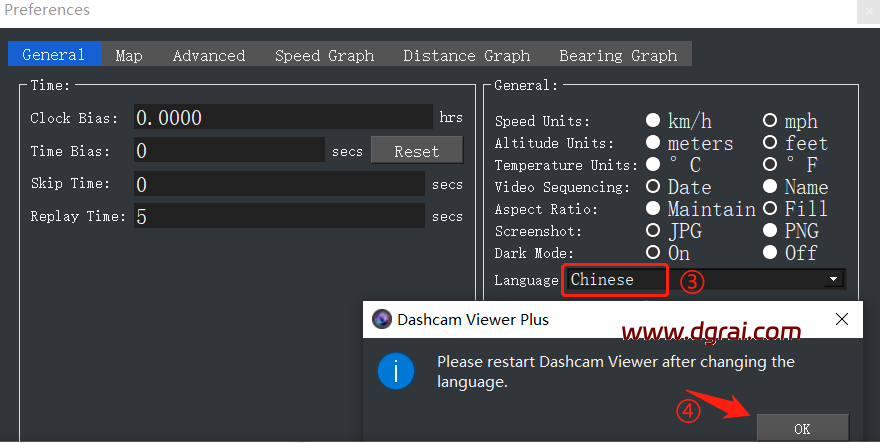
Task: Turn Dark Mode on
Action: pos(653,253)
